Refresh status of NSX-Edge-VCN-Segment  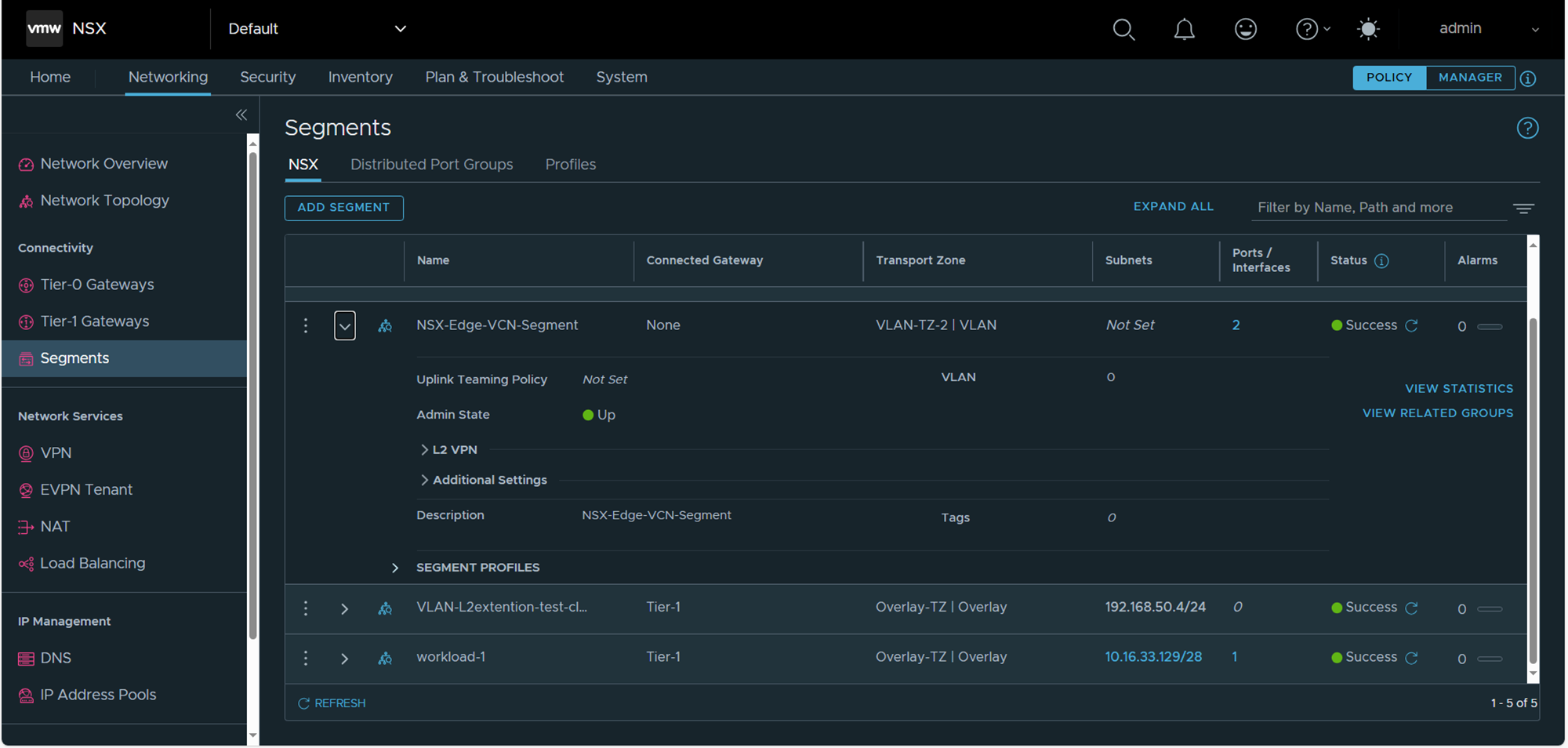tap(1411, 325)
